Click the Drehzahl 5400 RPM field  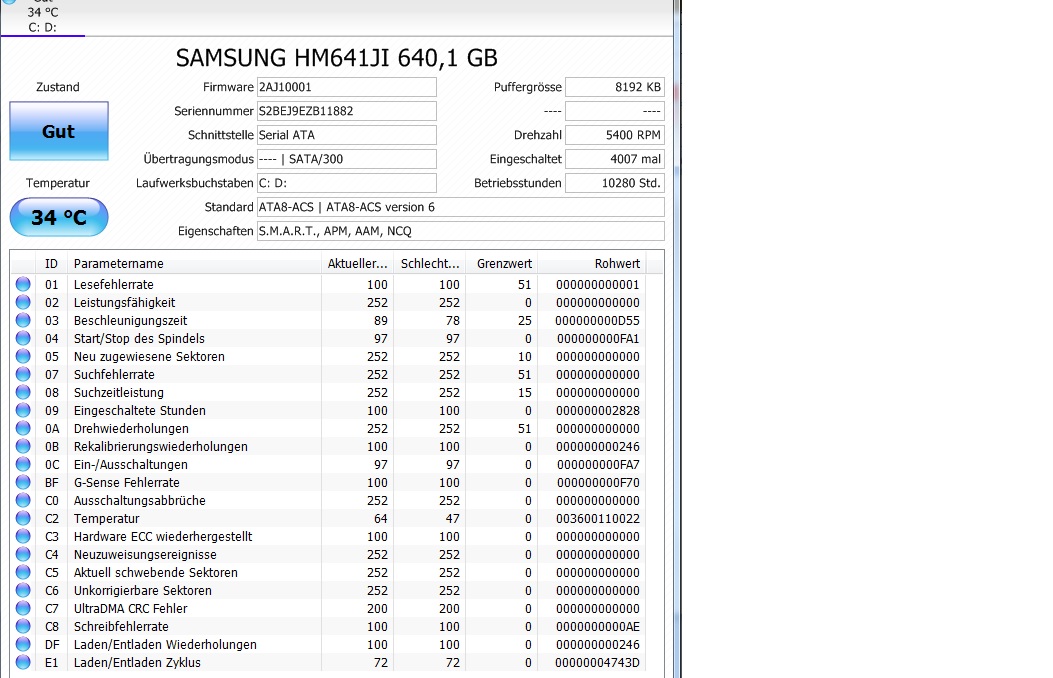pos(614,135)
